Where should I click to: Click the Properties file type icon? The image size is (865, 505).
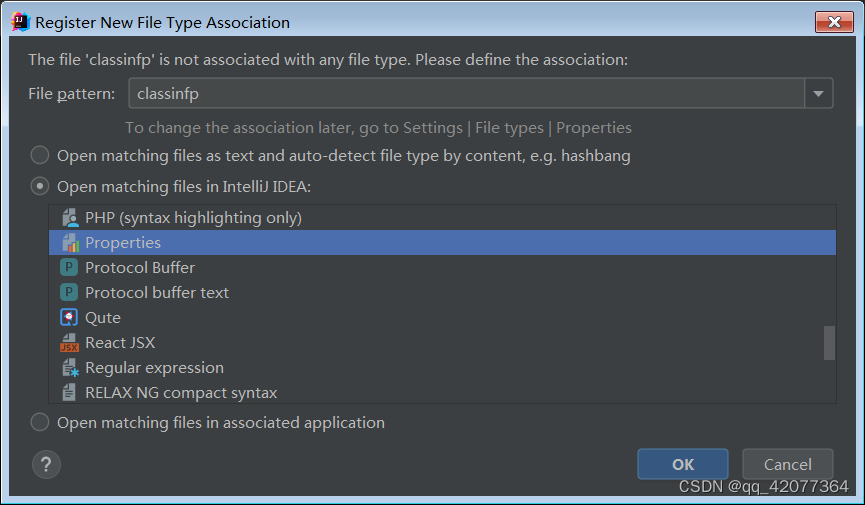click(69, 242)
